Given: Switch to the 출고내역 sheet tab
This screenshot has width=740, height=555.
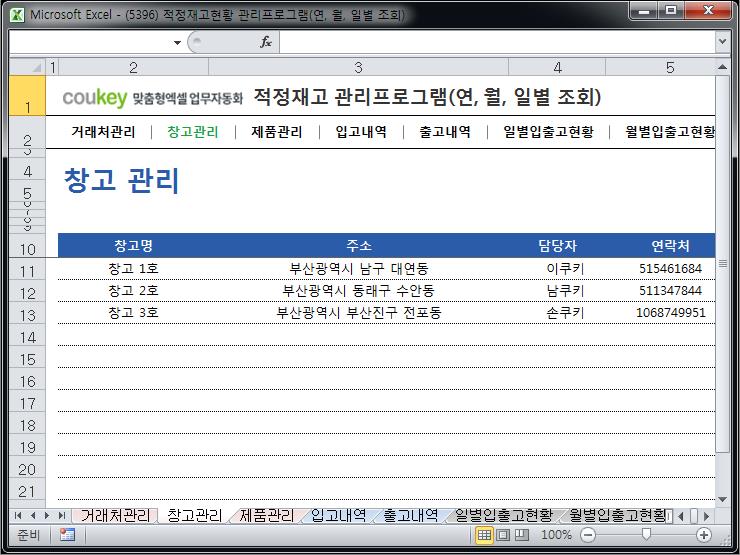Looking at the screenshot, I should 411,515.
